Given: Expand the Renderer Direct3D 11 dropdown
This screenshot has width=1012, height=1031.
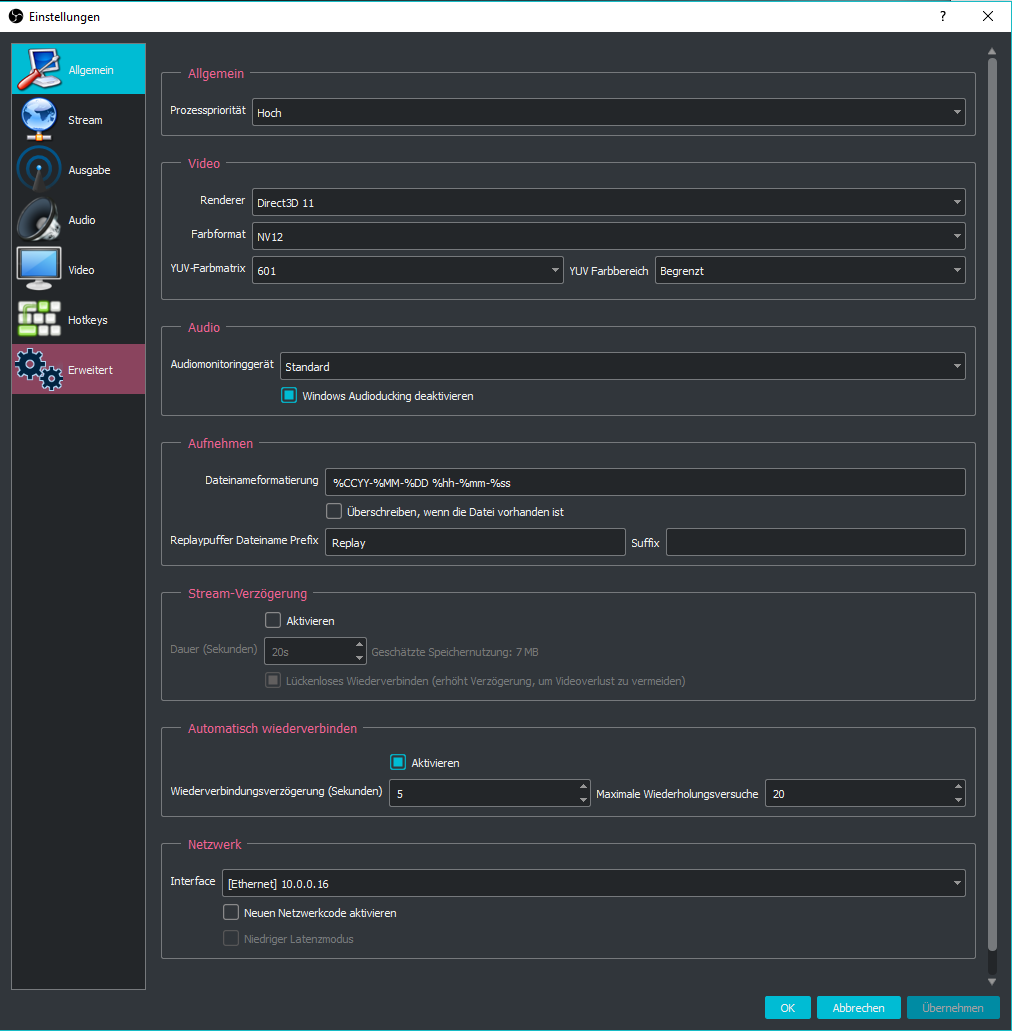Looking at the screenshot, I should click(x=608, y=203).
